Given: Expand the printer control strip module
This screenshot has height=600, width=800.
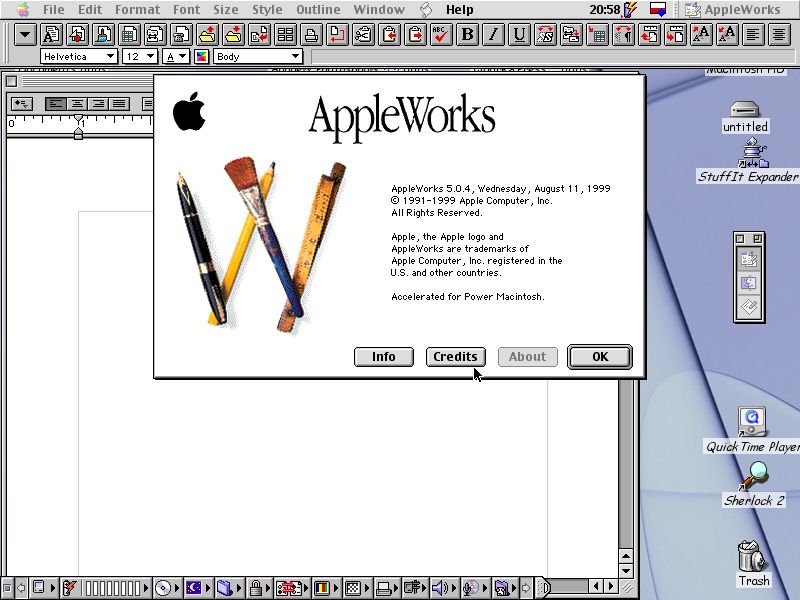Looking at the screenshot, I should tap(388, 588).
